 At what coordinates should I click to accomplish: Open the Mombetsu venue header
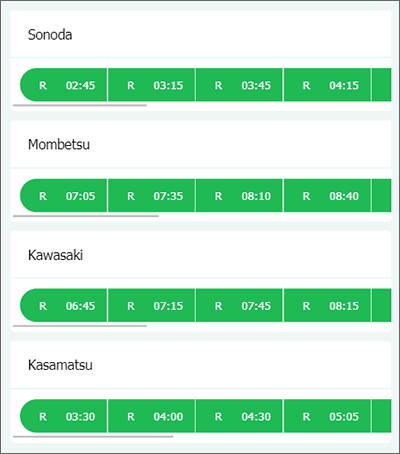click(x=201, y=144)
